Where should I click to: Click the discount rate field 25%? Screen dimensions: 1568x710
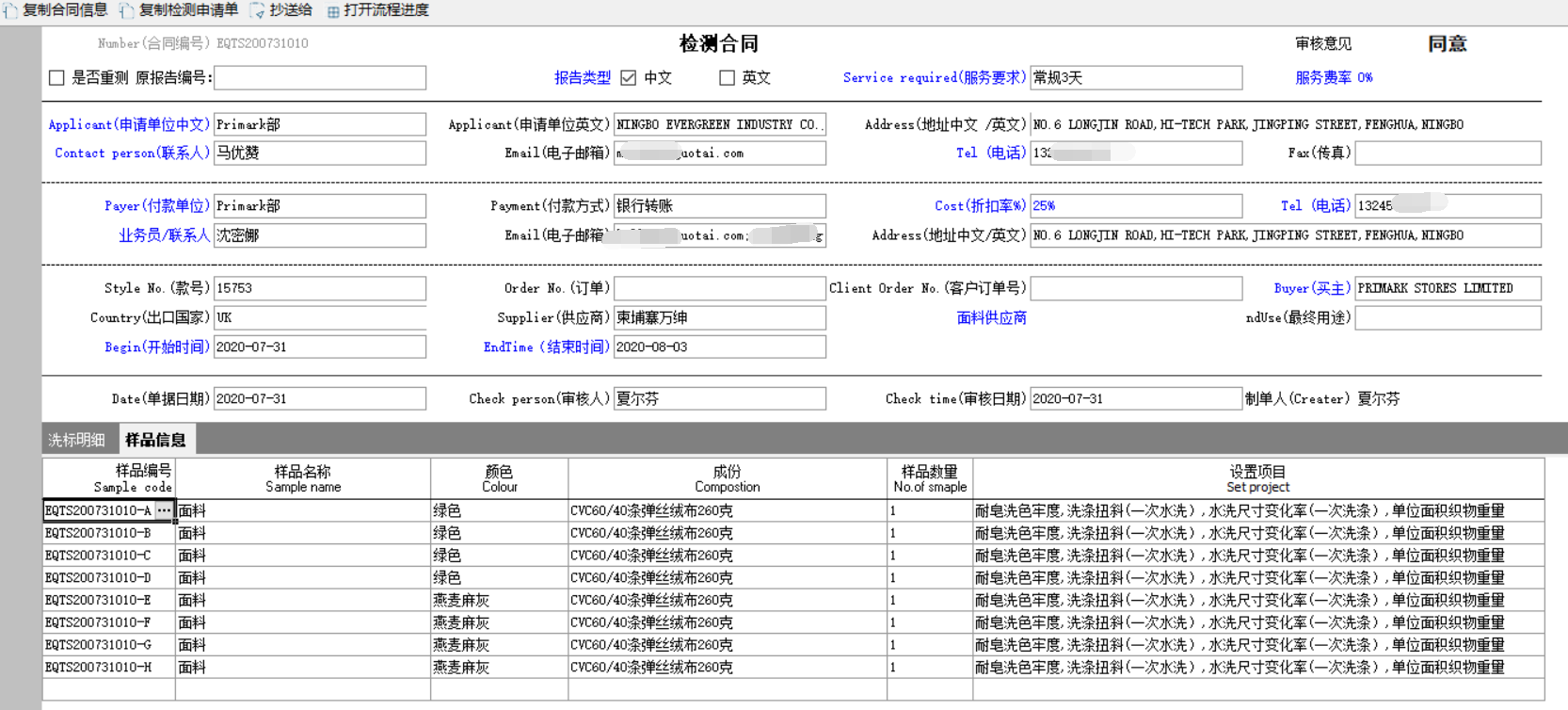click(1136, 205)
